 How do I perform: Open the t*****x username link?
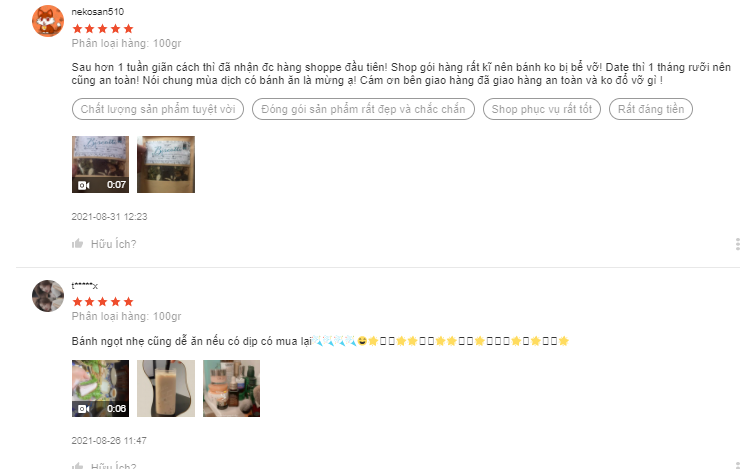[x=85, y=286]
